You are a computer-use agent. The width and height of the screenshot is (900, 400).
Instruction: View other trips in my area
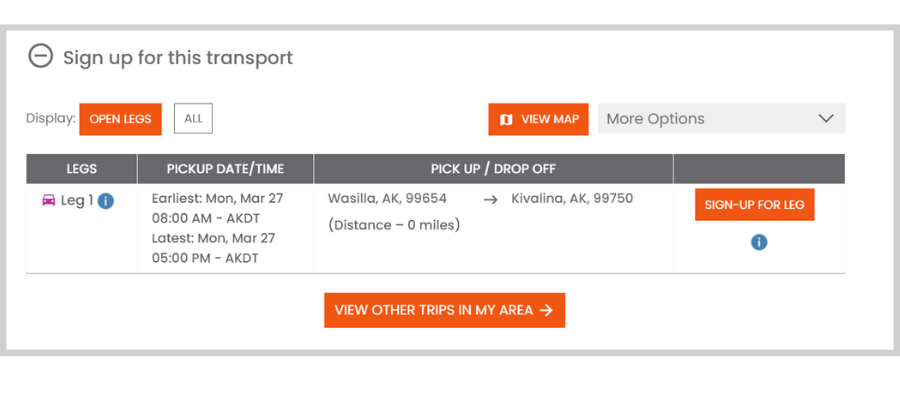point(445,310)
